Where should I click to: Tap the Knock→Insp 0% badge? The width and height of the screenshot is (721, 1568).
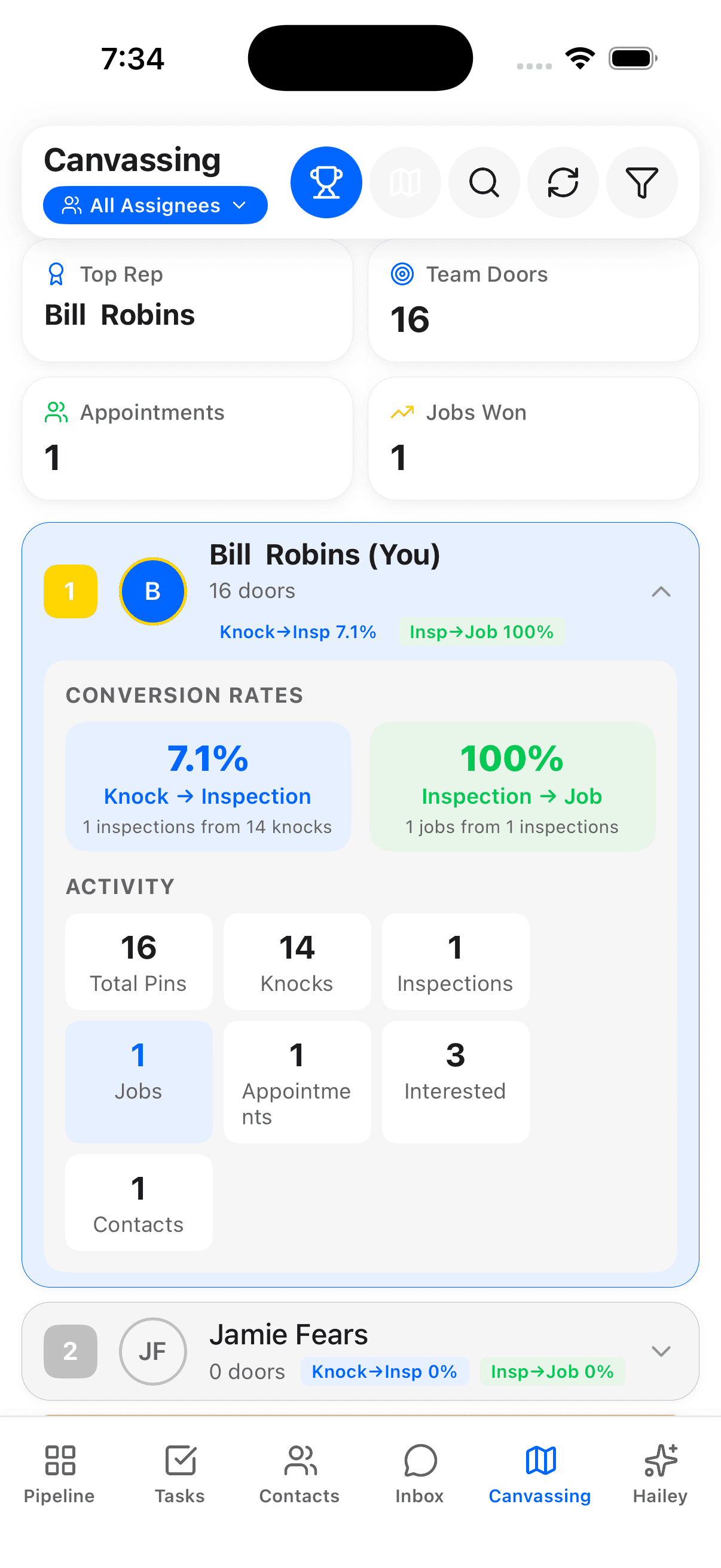pyautogui.click(x=384, y=1371)
